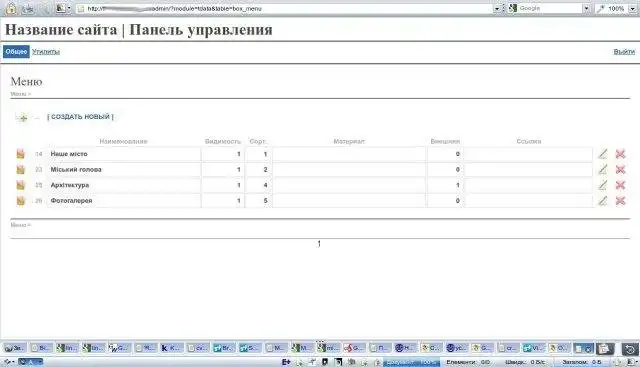Click the Фотогалерея menu item name
Viewport: 640px width, 367px height.
point(71,200)
